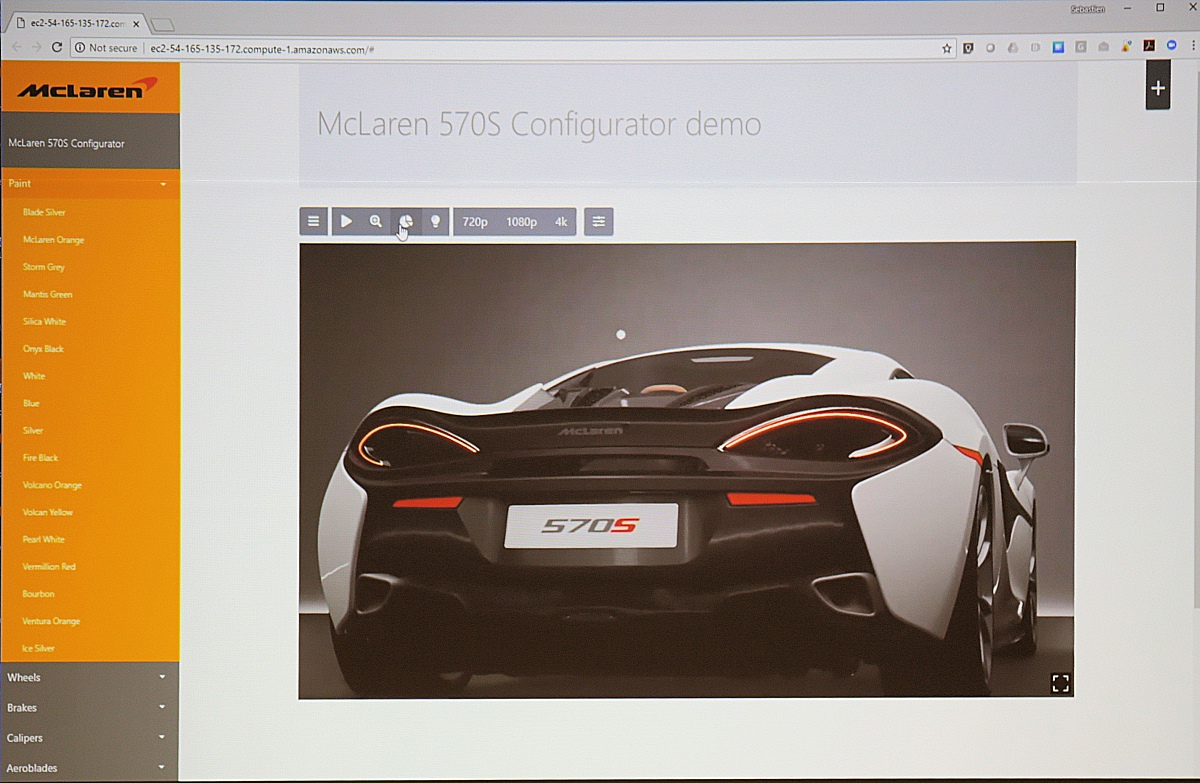This screenshot has width=1200, height=783.
Task: Pick Volcan Yellow paint
Action: click(47, 512)
